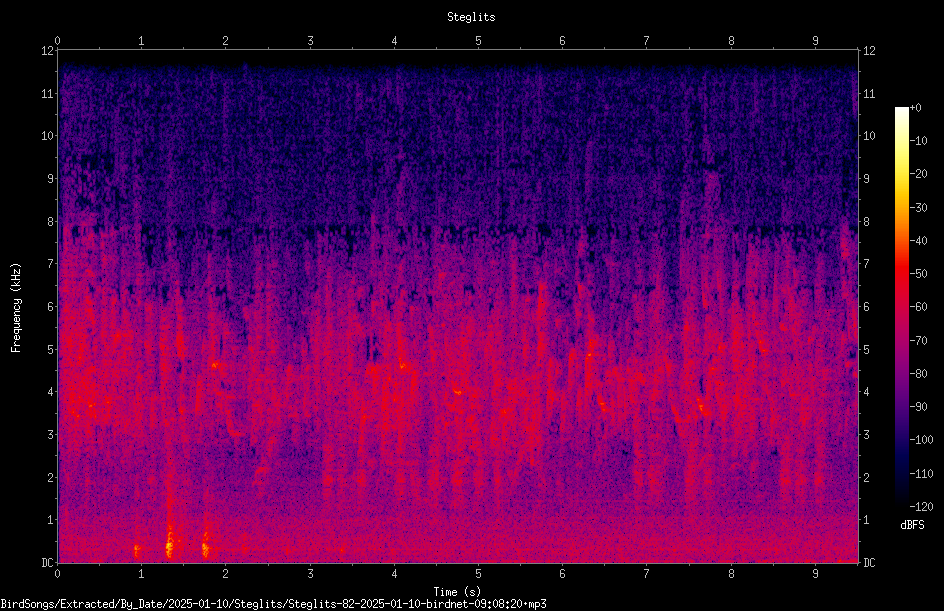Click the -20 value on dBFS scale
Viewport: 944px width, 611px height.
(918, 173)
